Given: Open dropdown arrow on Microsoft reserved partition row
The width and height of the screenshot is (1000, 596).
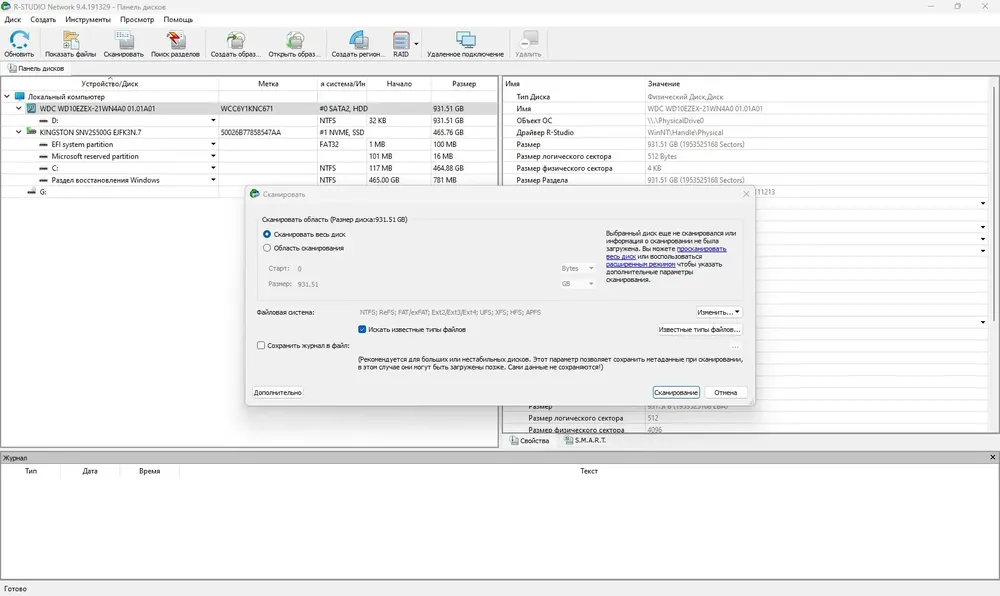Looking at the screenshot, I should 213,156.
